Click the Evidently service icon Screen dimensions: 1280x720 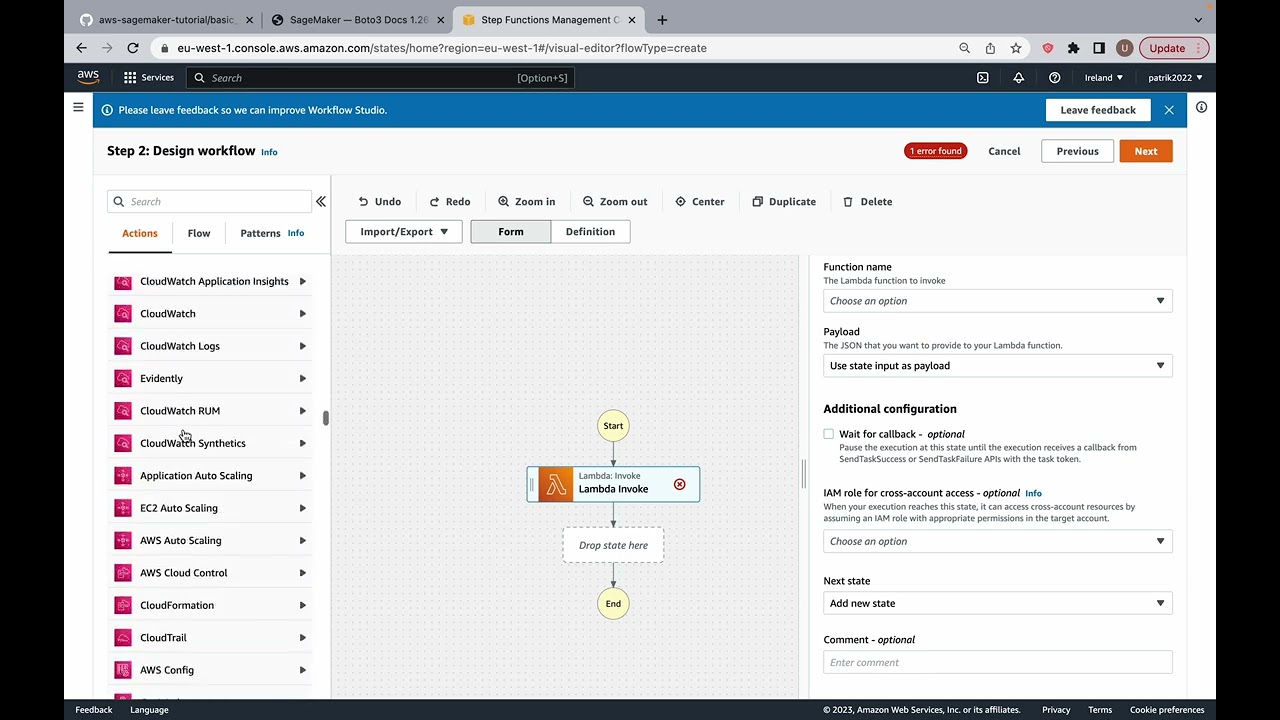pos(123,378)
